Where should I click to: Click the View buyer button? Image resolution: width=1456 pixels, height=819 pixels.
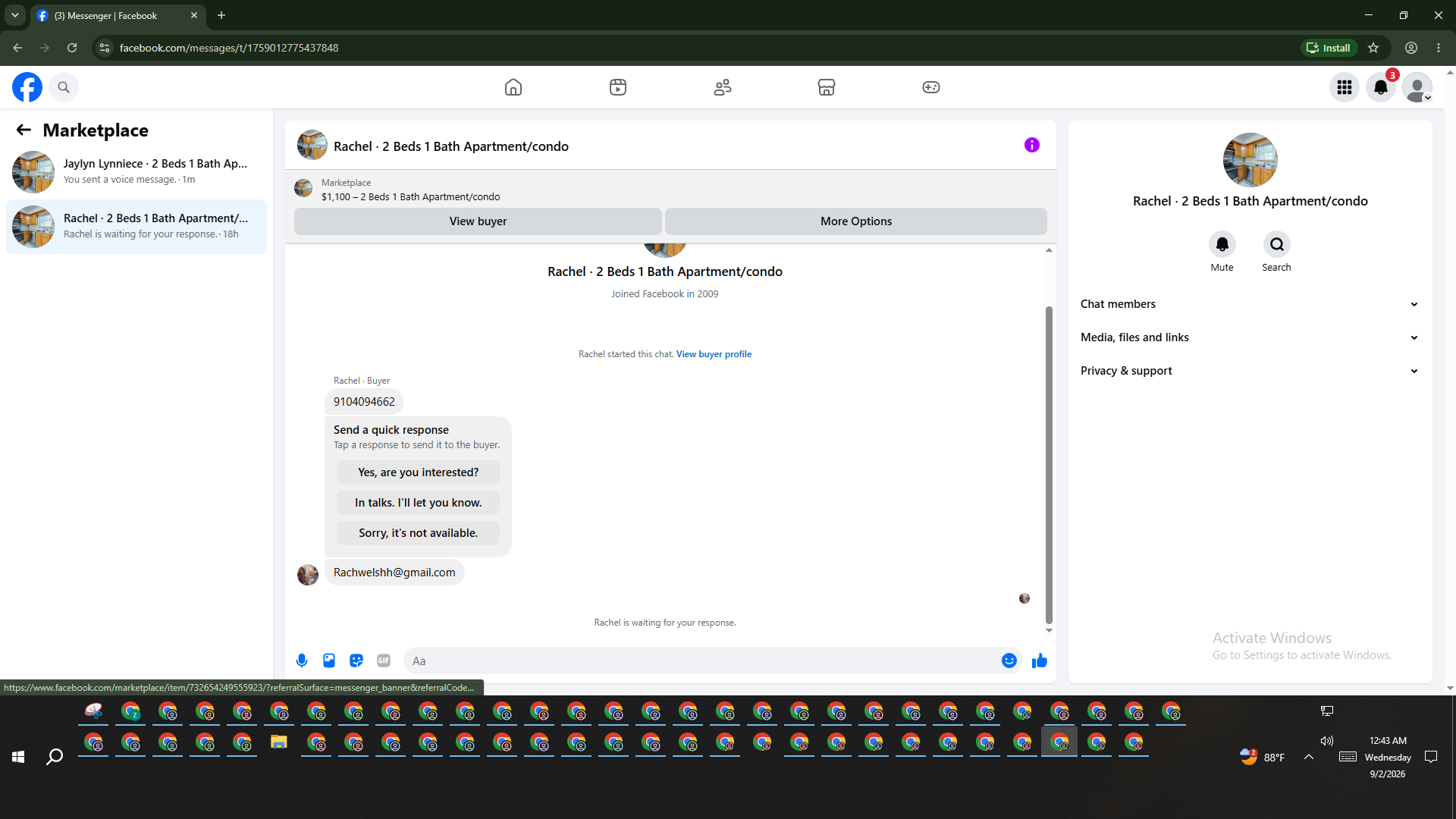click(478, 221)
